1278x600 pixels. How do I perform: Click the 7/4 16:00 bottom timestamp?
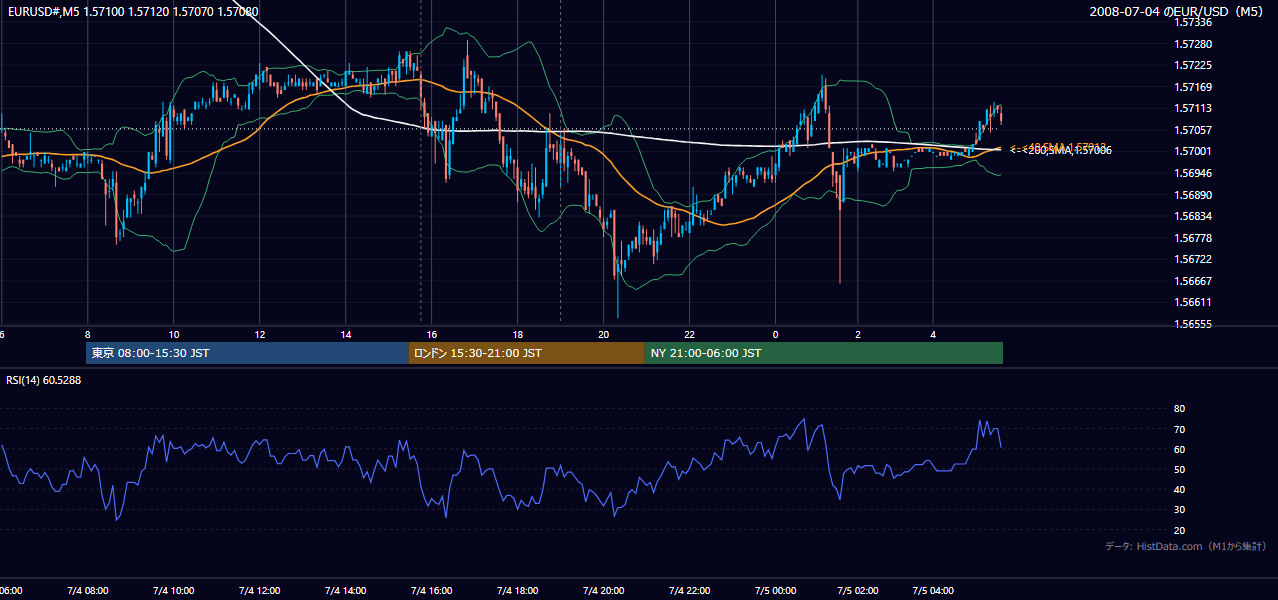pos(432,591)
